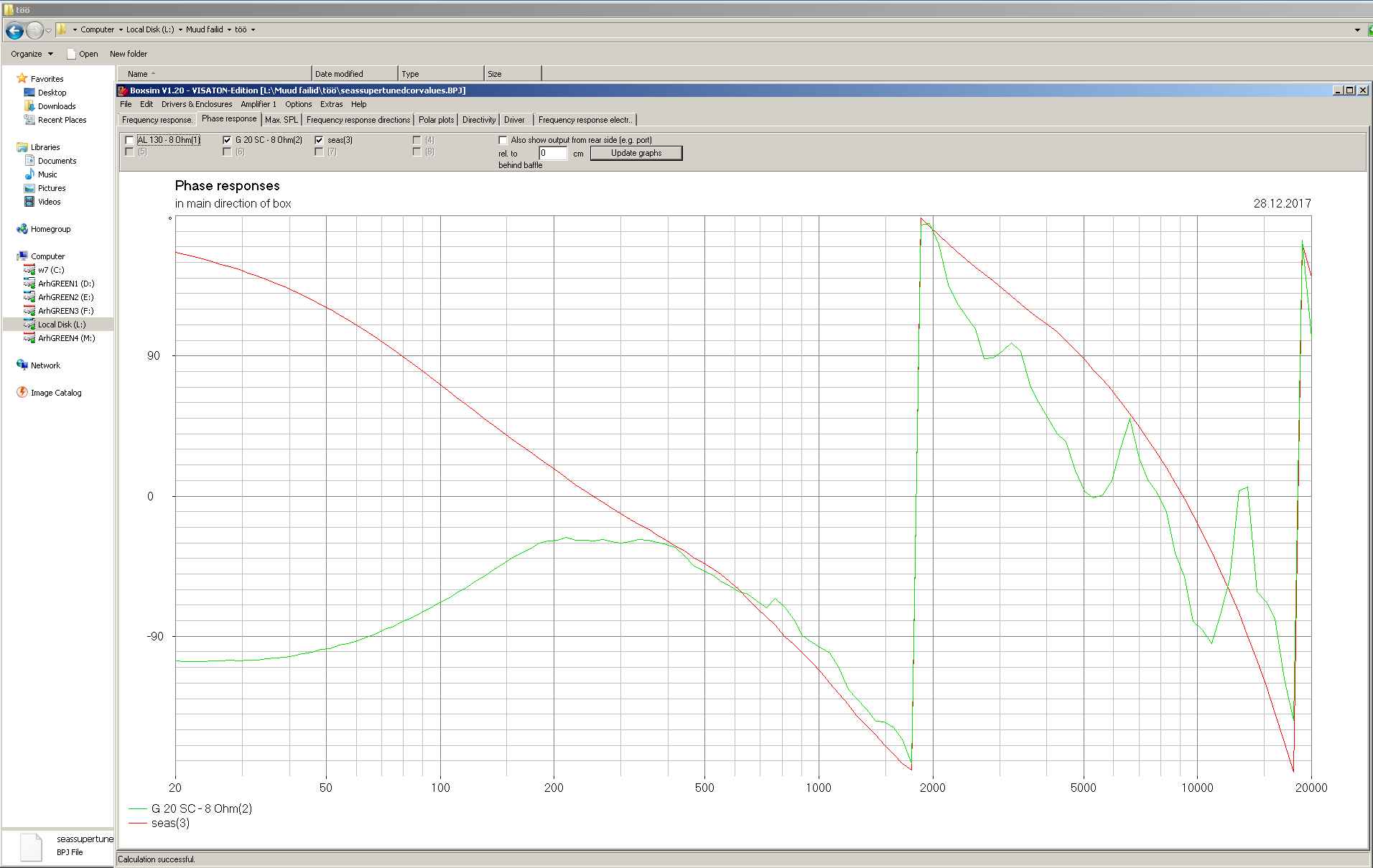Image resolution: width=1373 pixels, height=868 pixels.
Task: Uncheck the seas(3) checkbox
Action: (319, 140)
